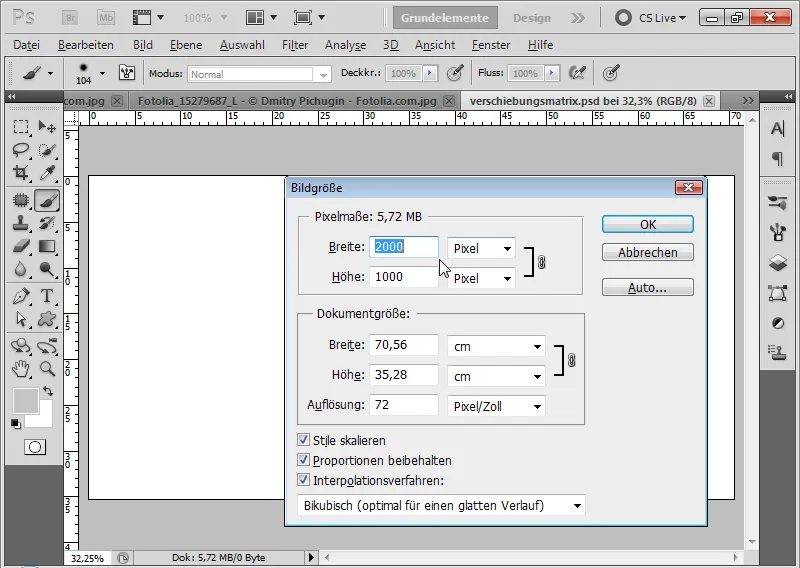Select the 3D Object Rotate tool
This screenshot has height=568, width=800.
tap(21, 346)
